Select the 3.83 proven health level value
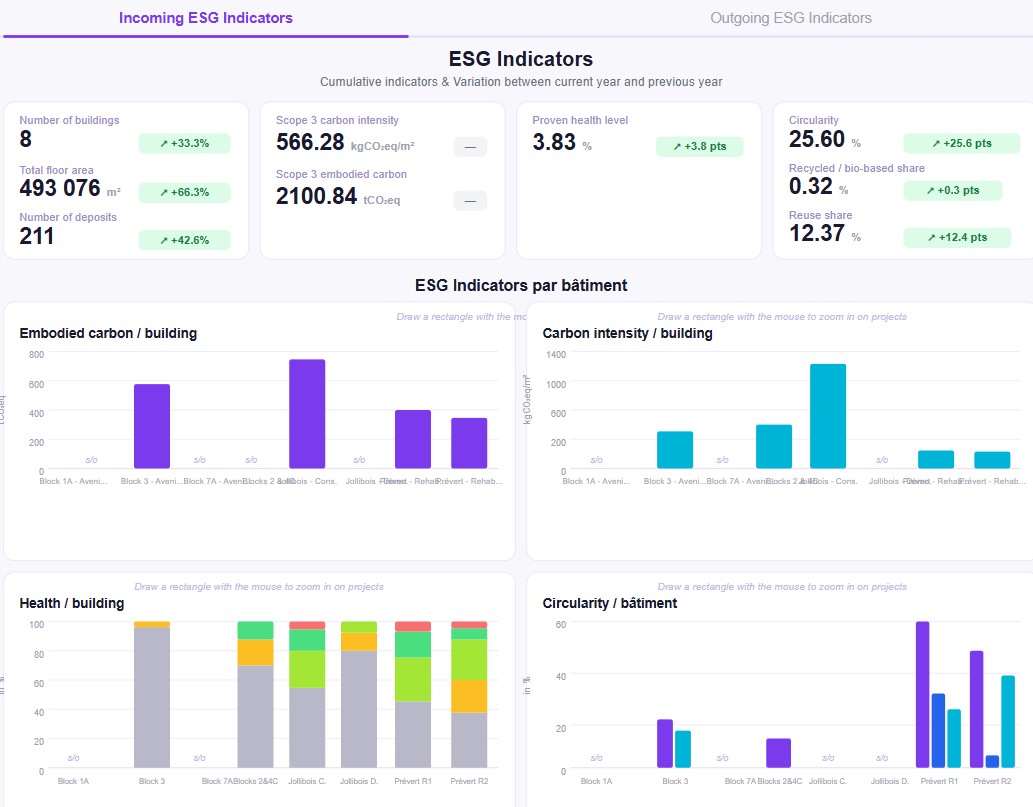The height and width of the screenshot is (807, 1033). 554,142
